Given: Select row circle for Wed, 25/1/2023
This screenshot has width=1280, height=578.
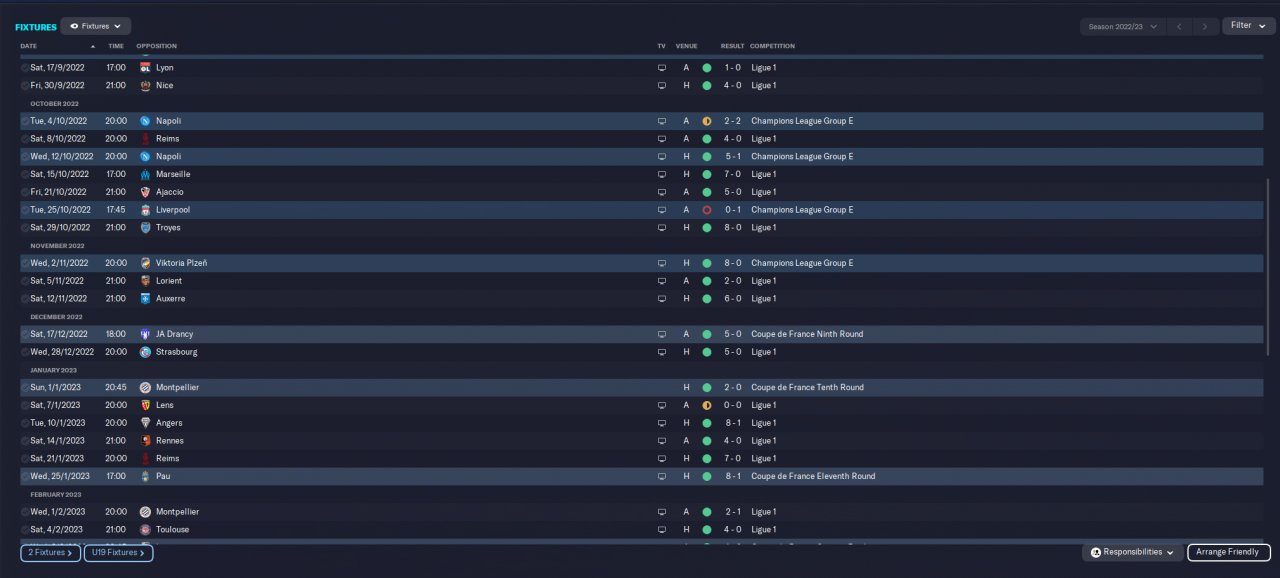Looking at the screenshot, I should [x=25, y=476].
